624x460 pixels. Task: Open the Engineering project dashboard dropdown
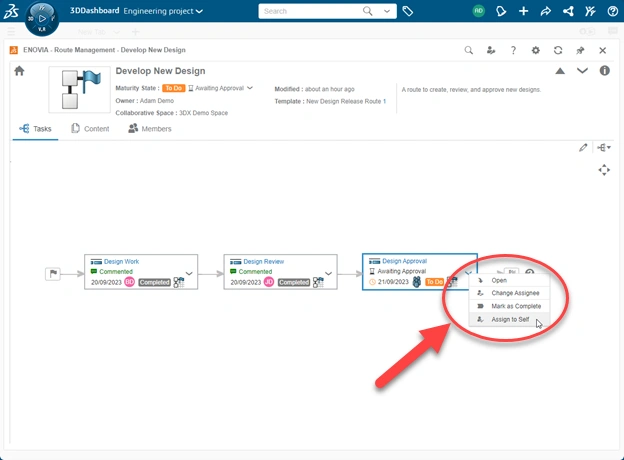(163, 11)
